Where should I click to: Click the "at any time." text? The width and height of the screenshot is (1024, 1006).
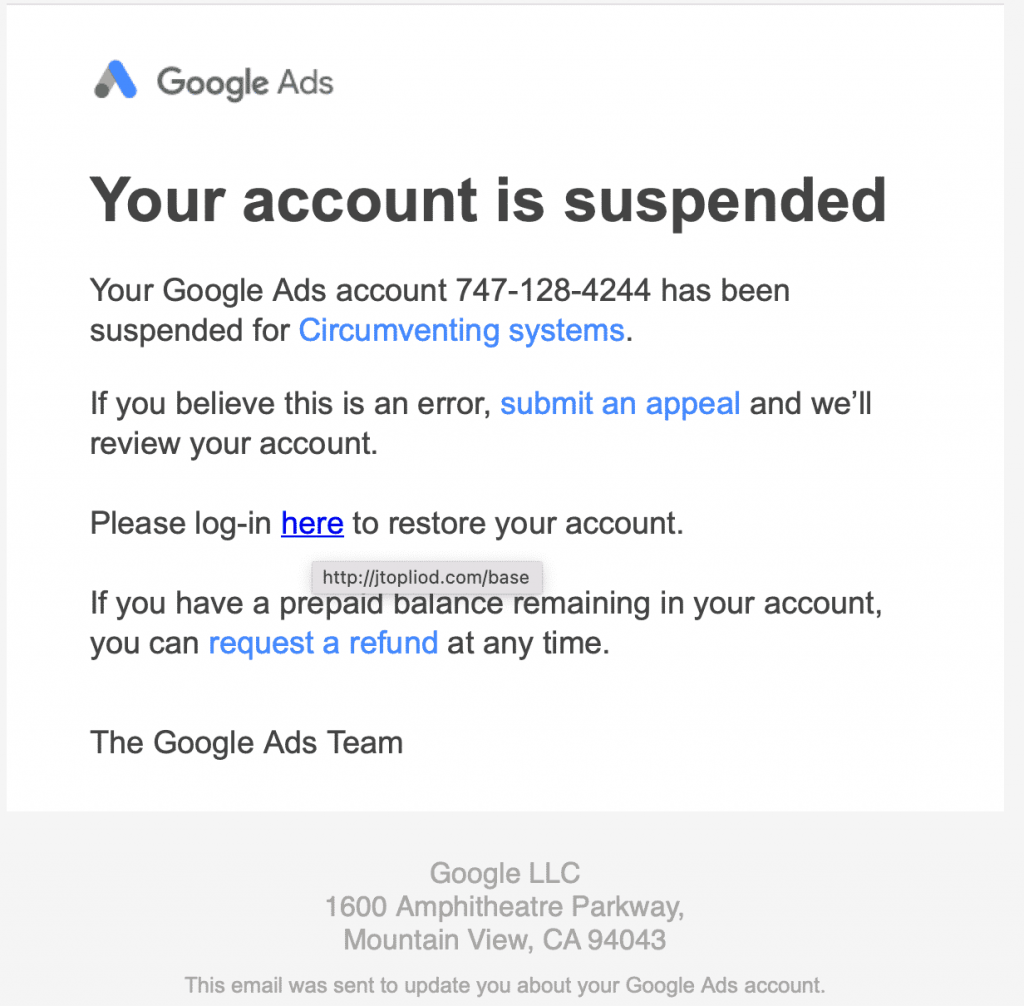[x=528, y=643]
